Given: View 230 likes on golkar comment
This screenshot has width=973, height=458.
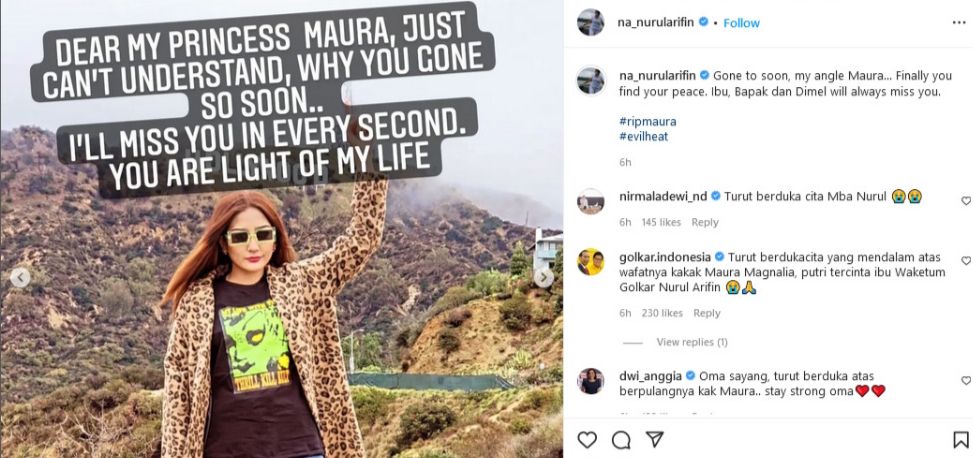Looking at the screenshot, I should (661, 313).
